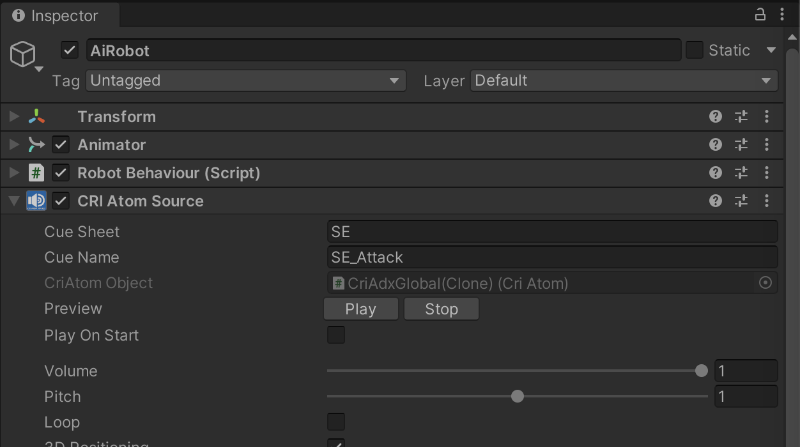The image size is (800, 447).
Task: Enable the Static checkbox
Action: coord(694,50)
